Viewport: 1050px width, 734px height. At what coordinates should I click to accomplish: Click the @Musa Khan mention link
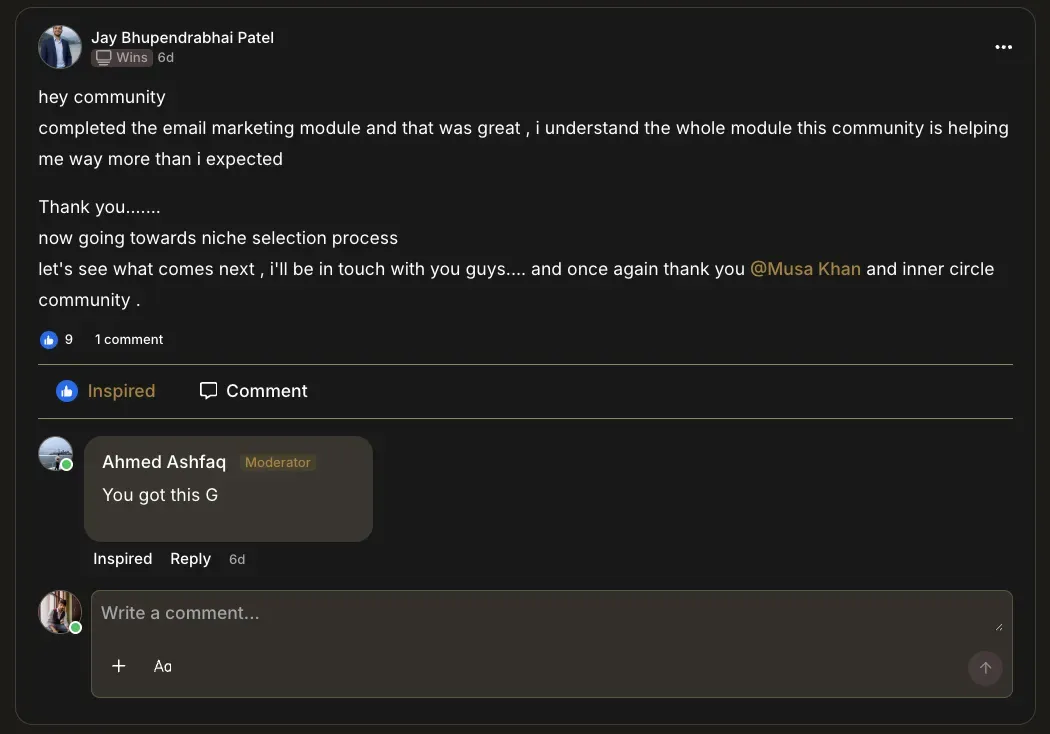pyautogui.click(x=805, y=269)
